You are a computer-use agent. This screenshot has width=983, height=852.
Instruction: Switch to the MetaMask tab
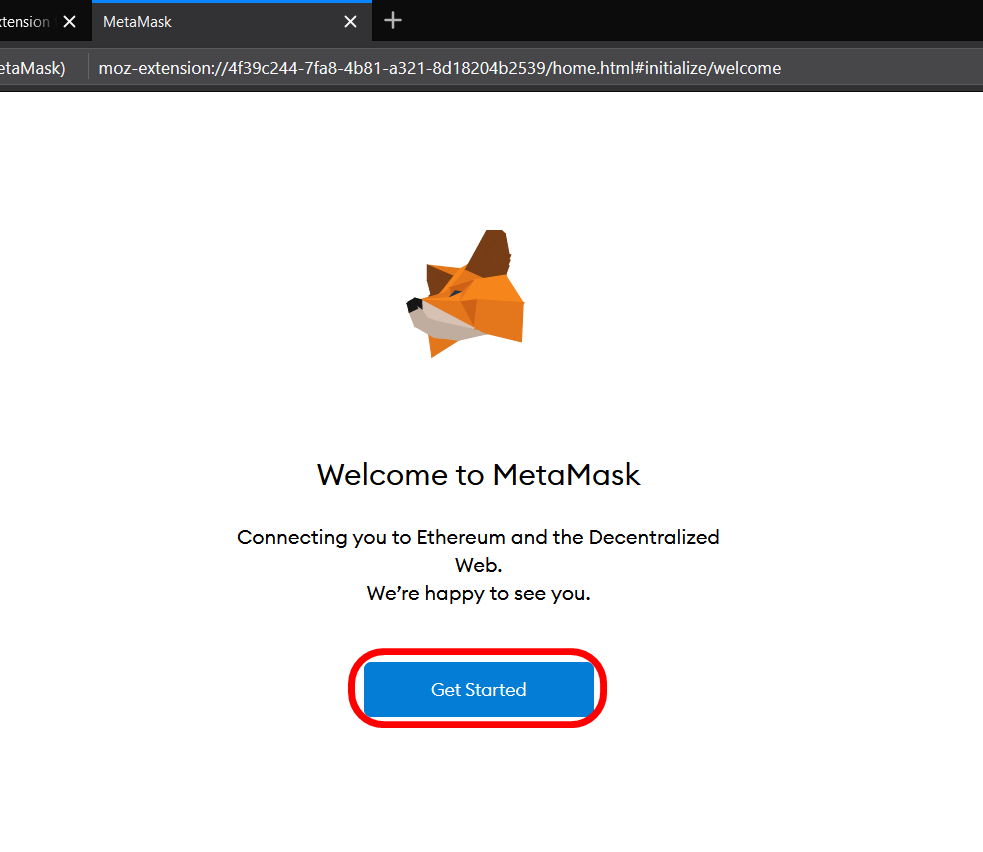tap(232, 21)
